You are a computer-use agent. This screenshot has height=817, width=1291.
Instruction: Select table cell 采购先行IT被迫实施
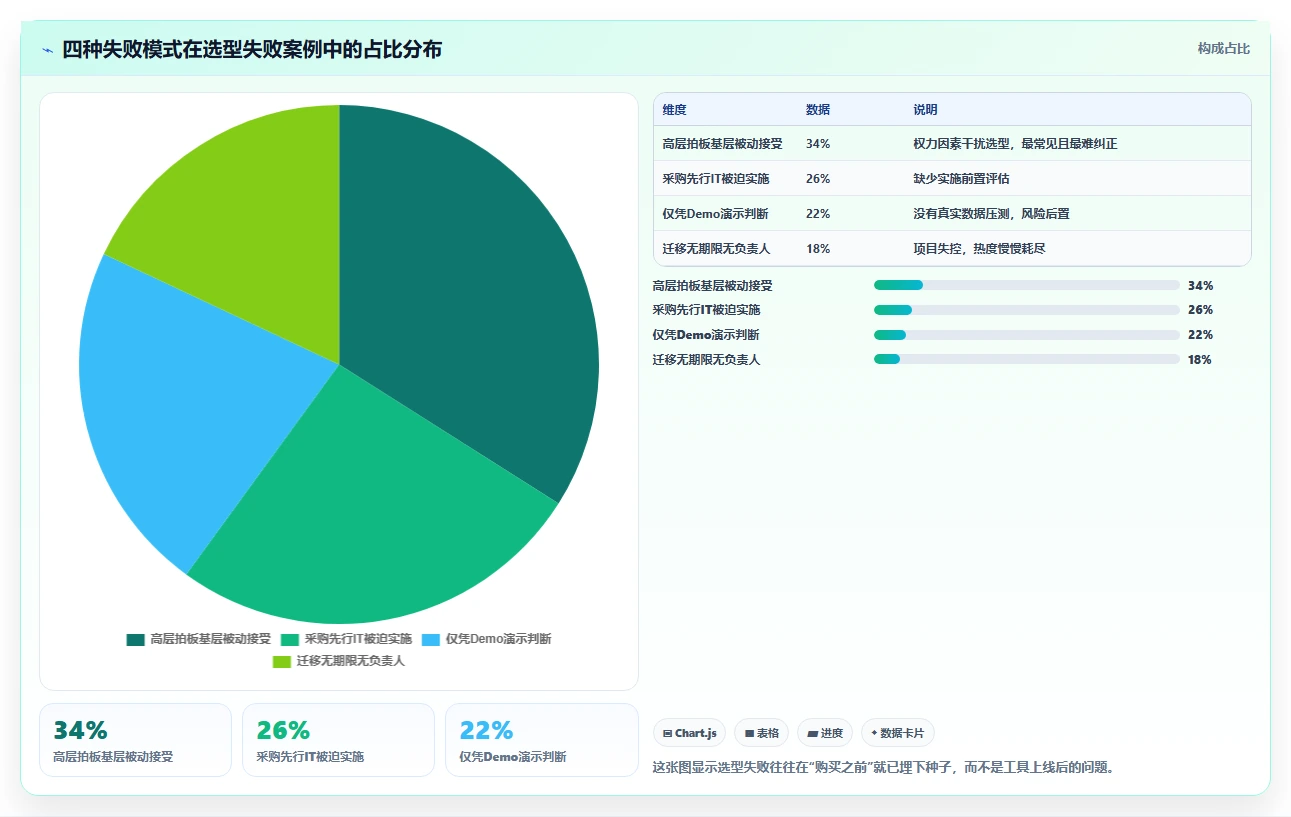pos(715,179)
